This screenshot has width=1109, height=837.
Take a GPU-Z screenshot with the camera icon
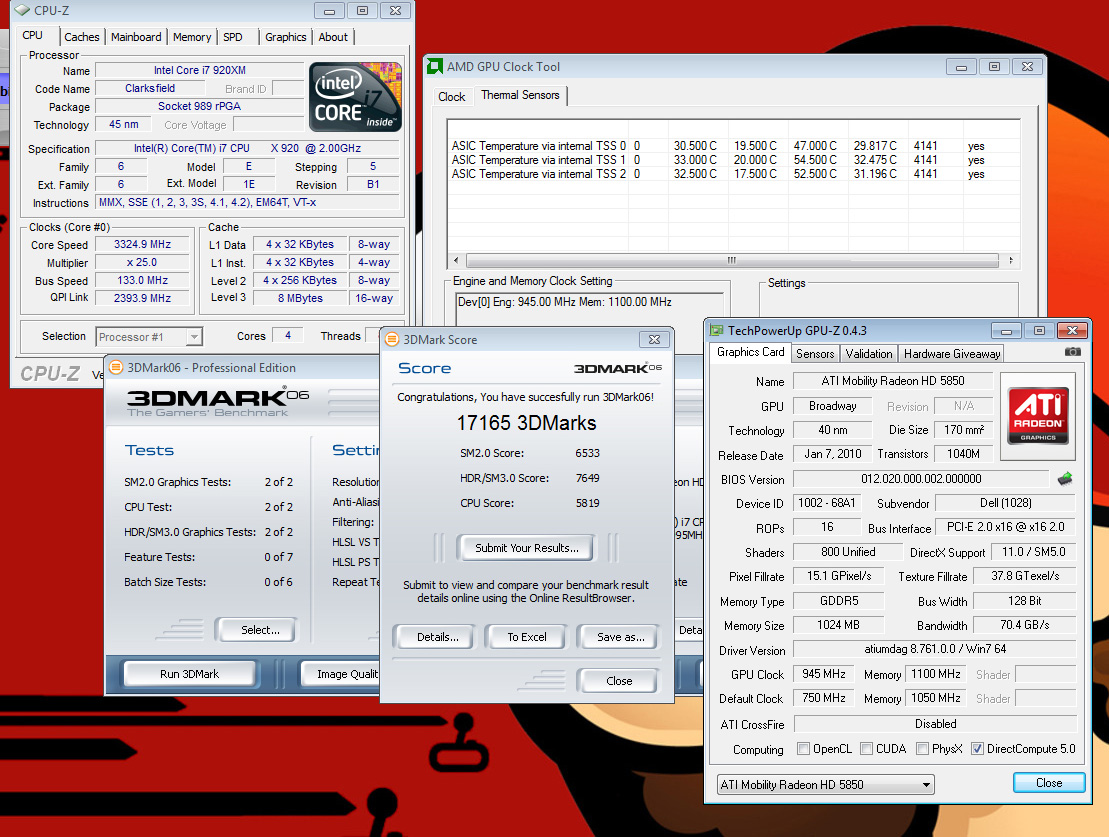pyautogui.click(x=1072, y=352)
